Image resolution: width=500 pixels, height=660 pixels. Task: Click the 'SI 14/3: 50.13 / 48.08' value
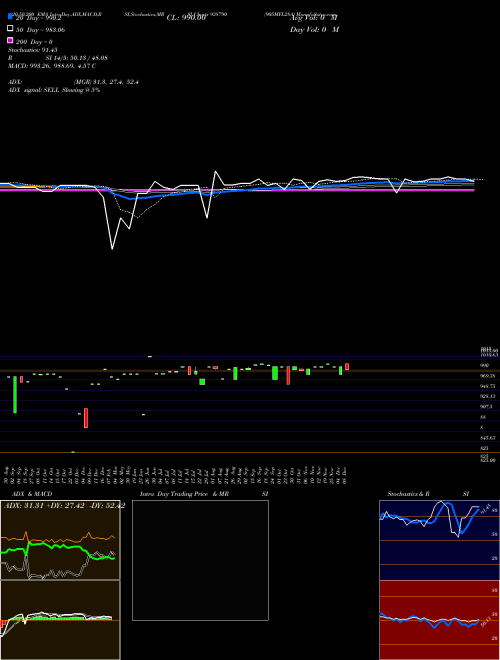[77, 58]
